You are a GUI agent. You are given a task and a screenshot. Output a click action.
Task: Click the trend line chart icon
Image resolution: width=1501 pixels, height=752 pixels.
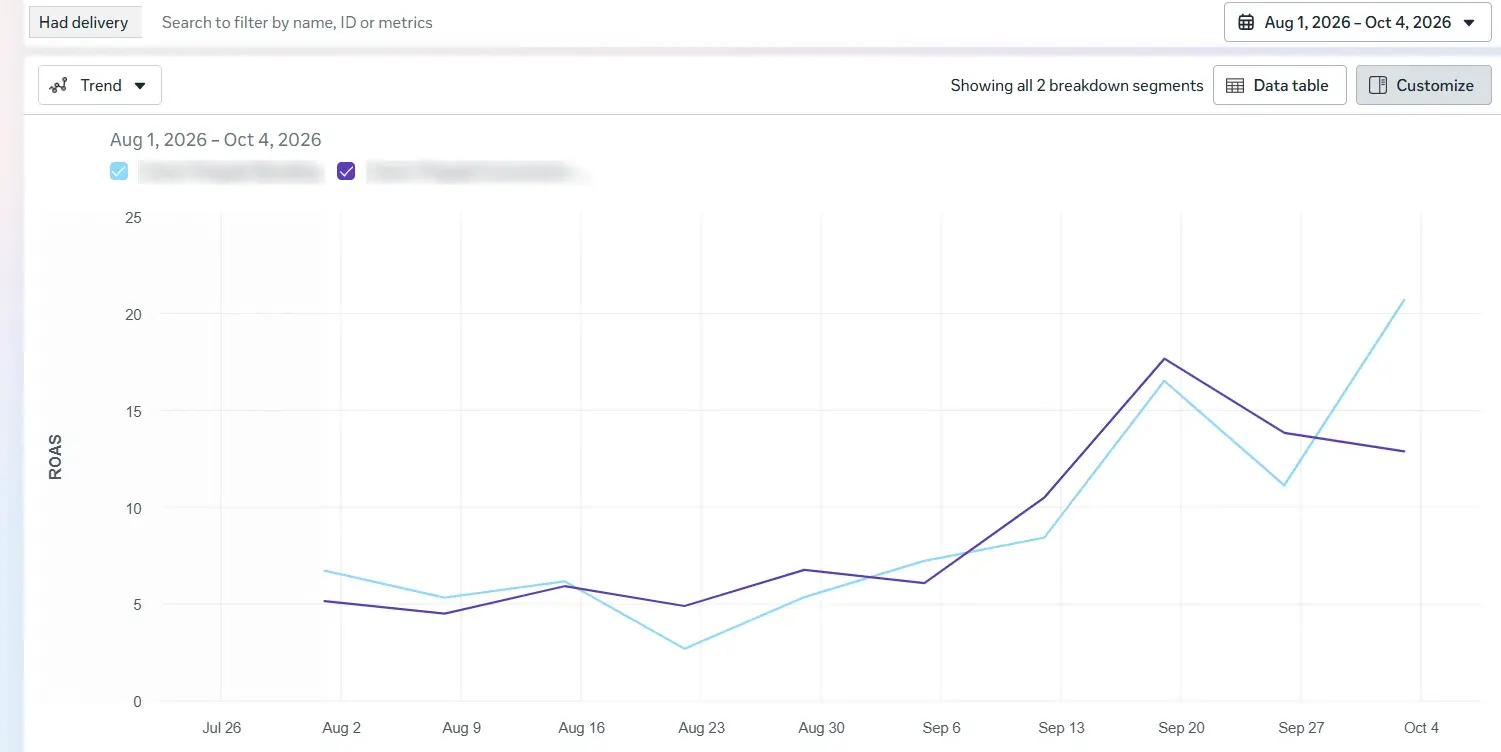(x=60, y=86)
